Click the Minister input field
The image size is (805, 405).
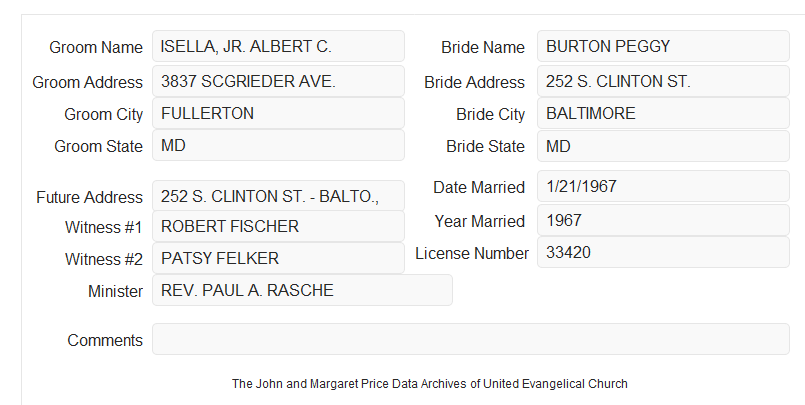pos(302,290)
